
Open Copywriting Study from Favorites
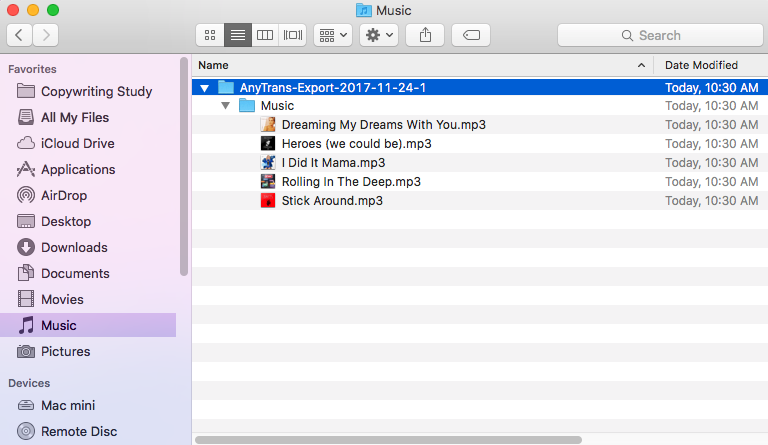96,92
